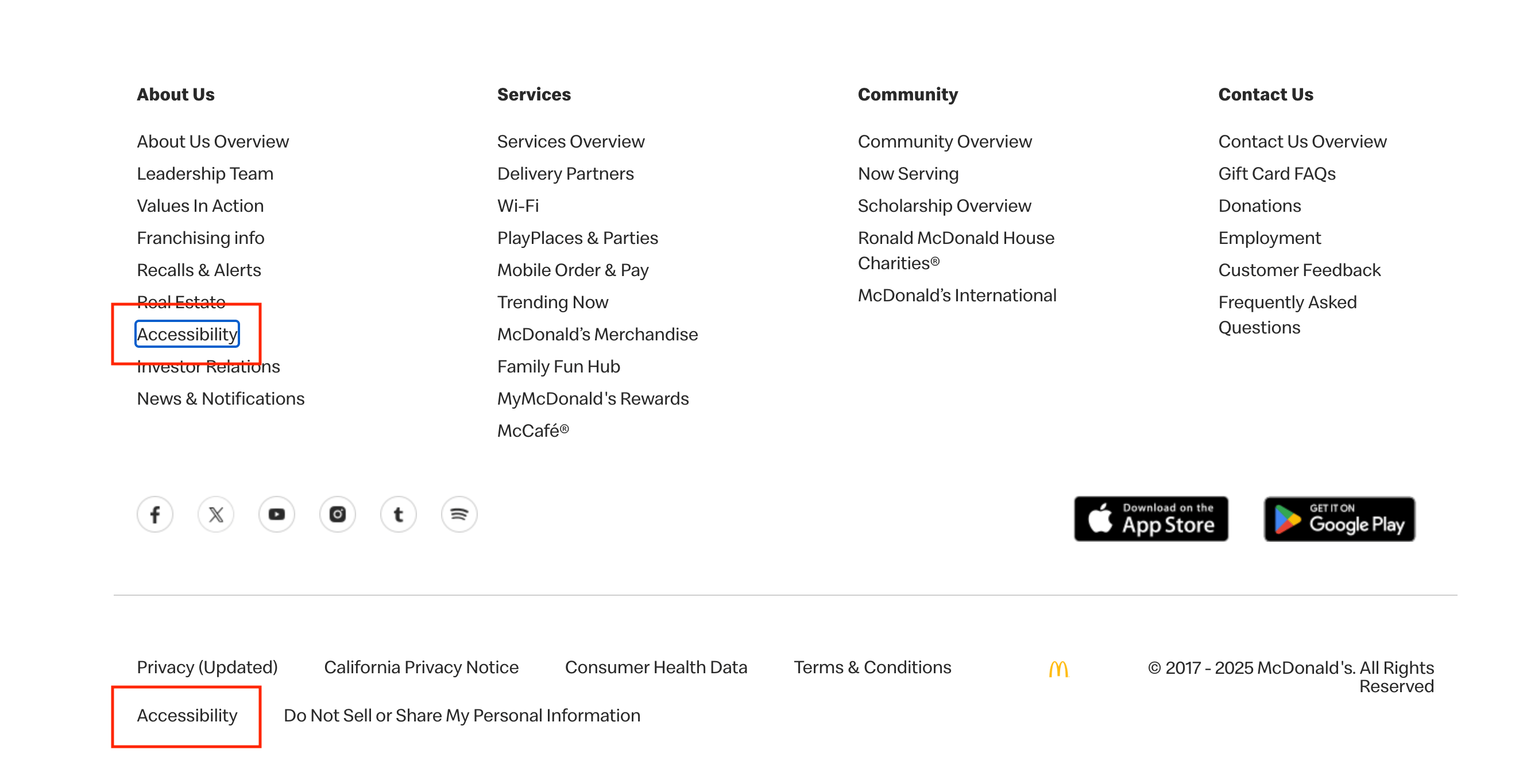
Task: Click Terms & Conditions in footer
Action: 872,667
